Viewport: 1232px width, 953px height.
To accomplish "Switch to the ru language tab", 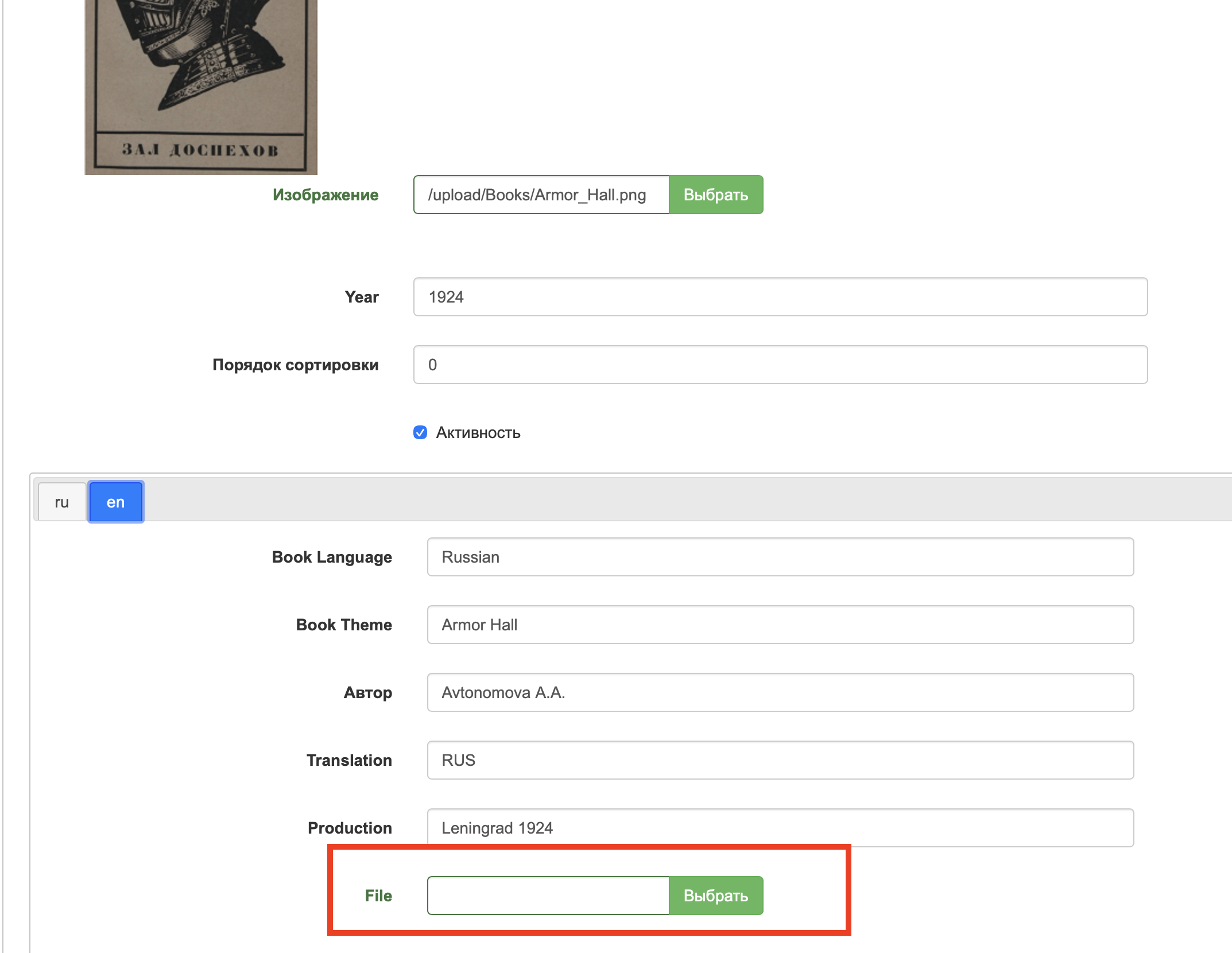I will click(x=62, y=502).
